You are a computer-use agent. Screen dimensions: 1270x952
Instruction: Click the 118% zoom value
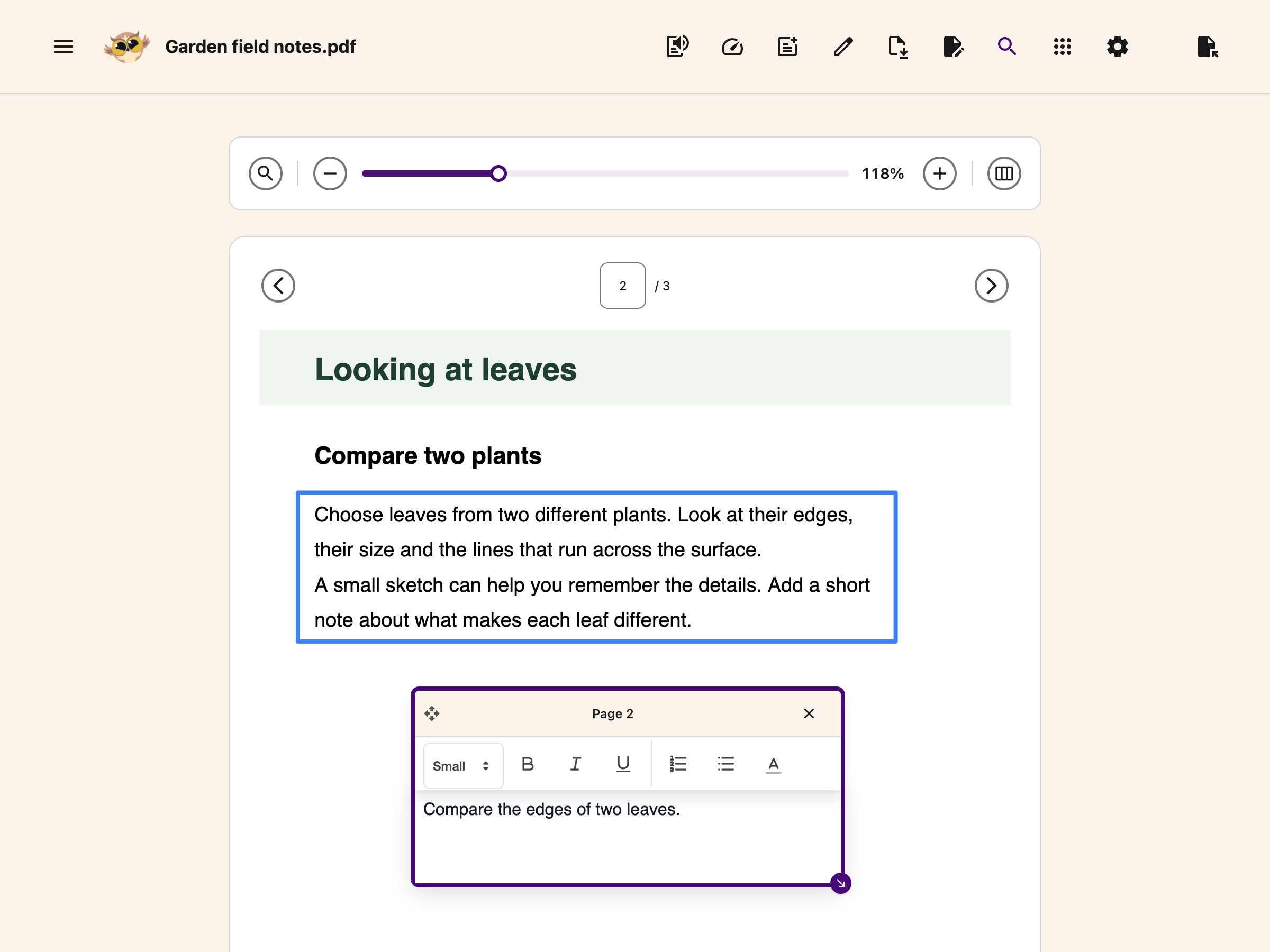[883, 173]
